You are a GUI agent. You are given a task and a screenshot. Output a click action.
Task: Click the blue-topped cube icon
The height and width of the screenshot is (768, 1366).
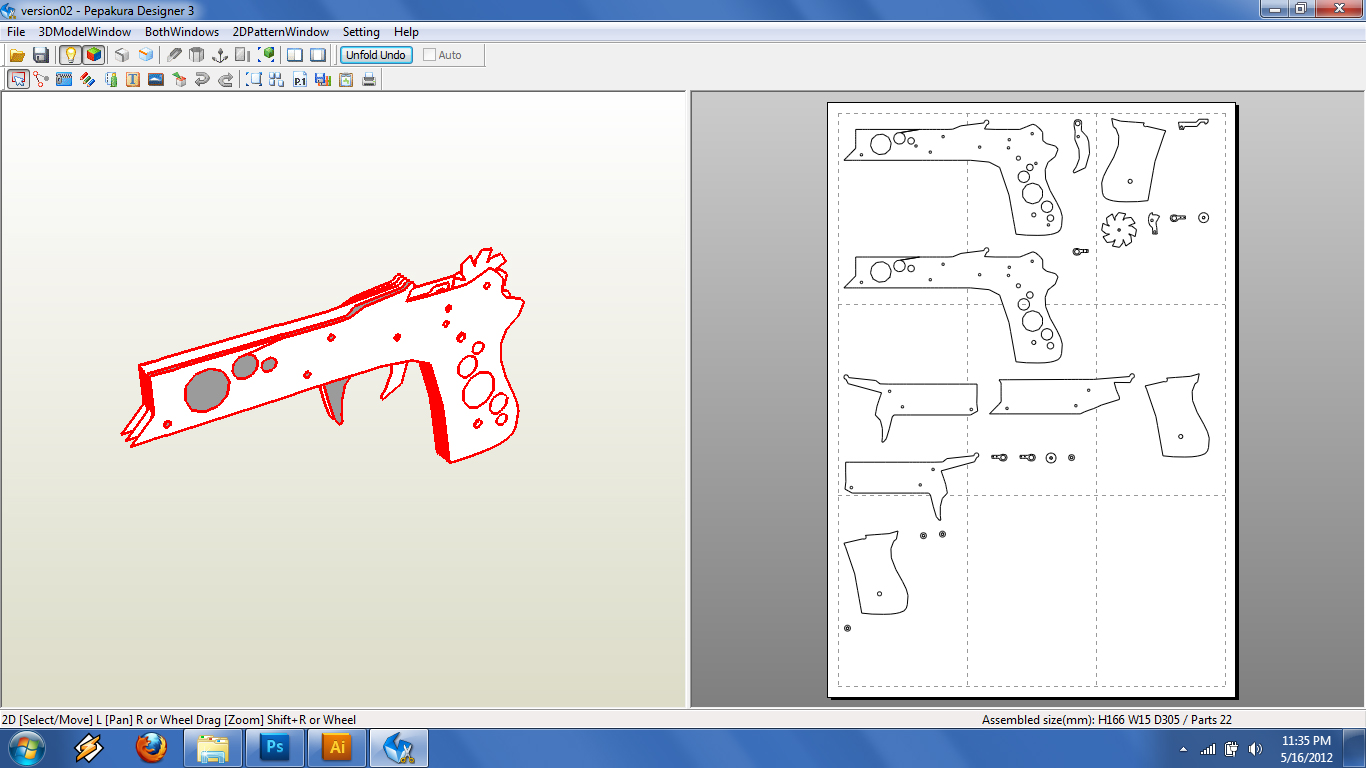pyautogui.click(x=146, y=55)
